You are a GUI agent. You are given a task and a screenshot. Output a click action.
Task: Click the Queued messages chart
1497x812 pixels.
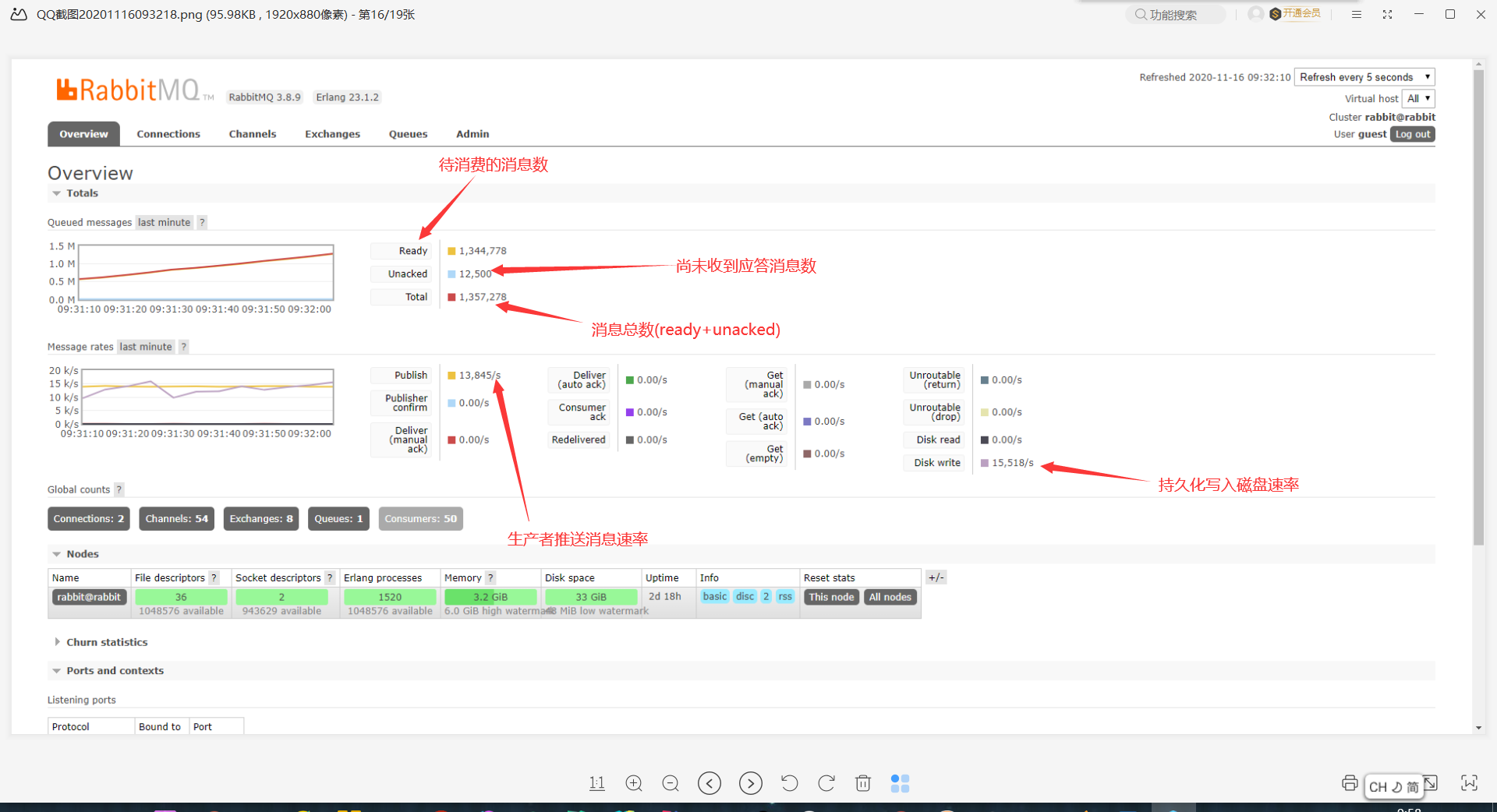click(207, 273)
